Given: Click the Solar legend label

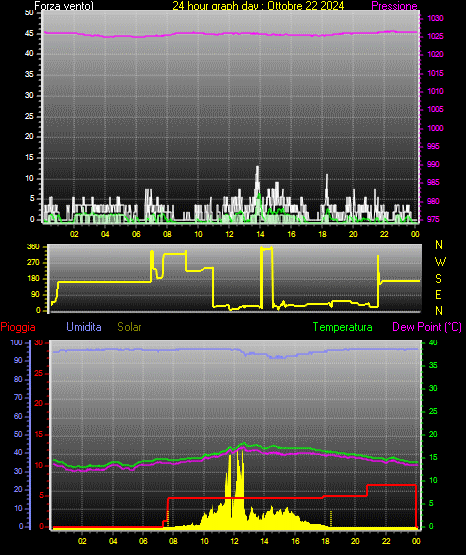Looking at the screenshot, I should [x=129, y=327].
